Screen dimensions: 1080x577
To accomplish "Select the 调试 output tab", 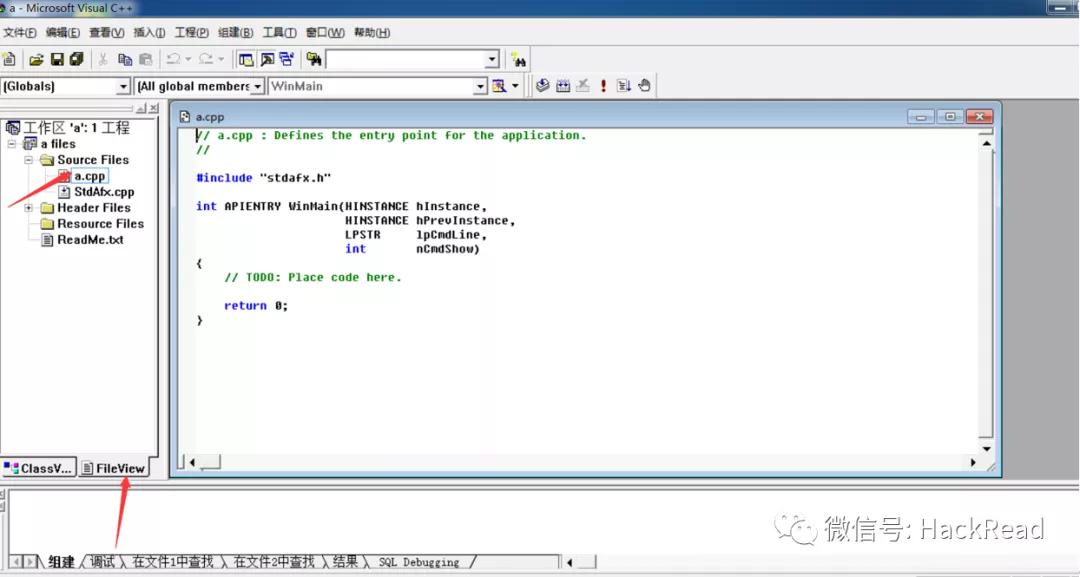I will tap(102, 561).
